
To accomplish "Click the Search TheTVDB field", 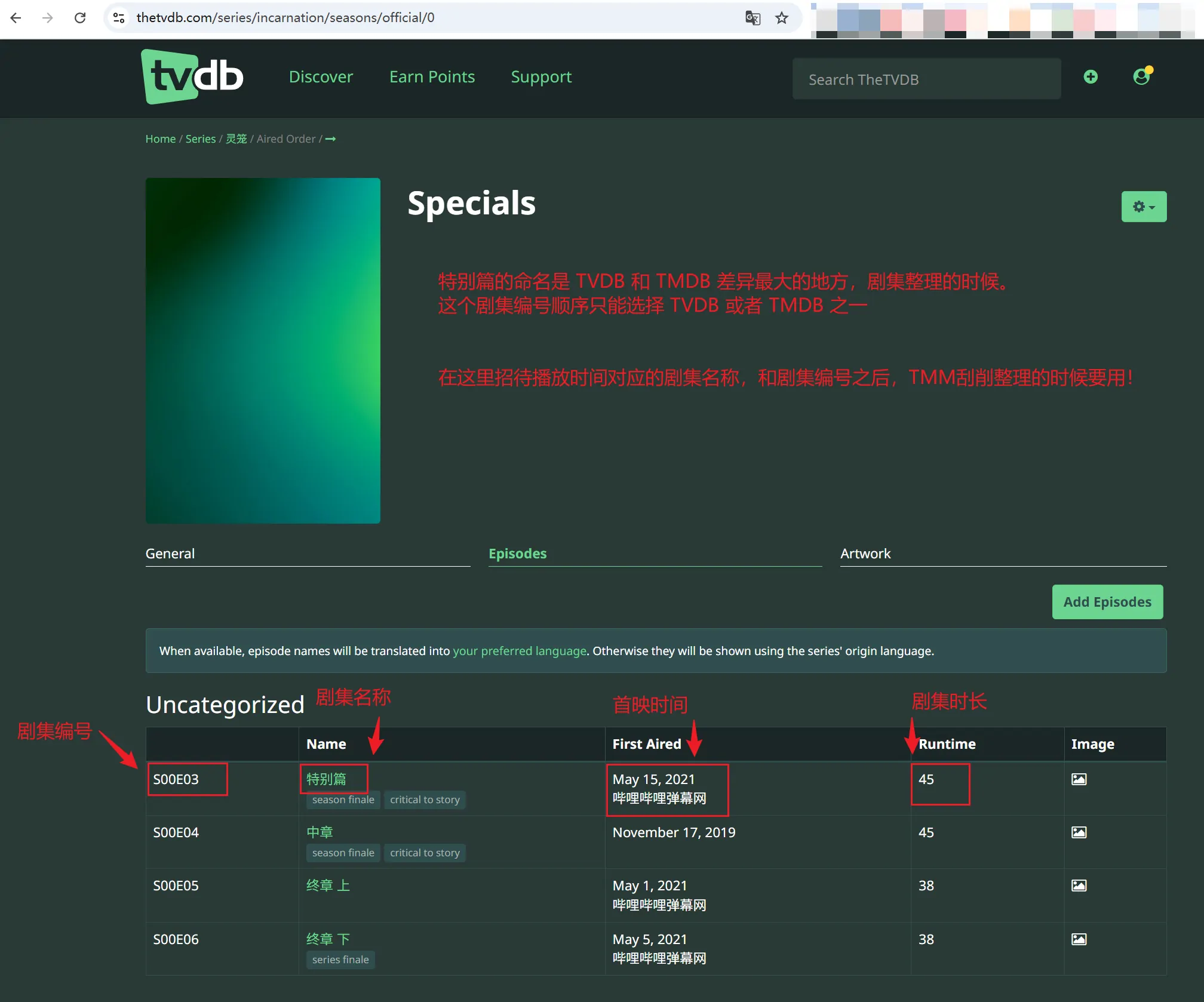I will point(926,79).
